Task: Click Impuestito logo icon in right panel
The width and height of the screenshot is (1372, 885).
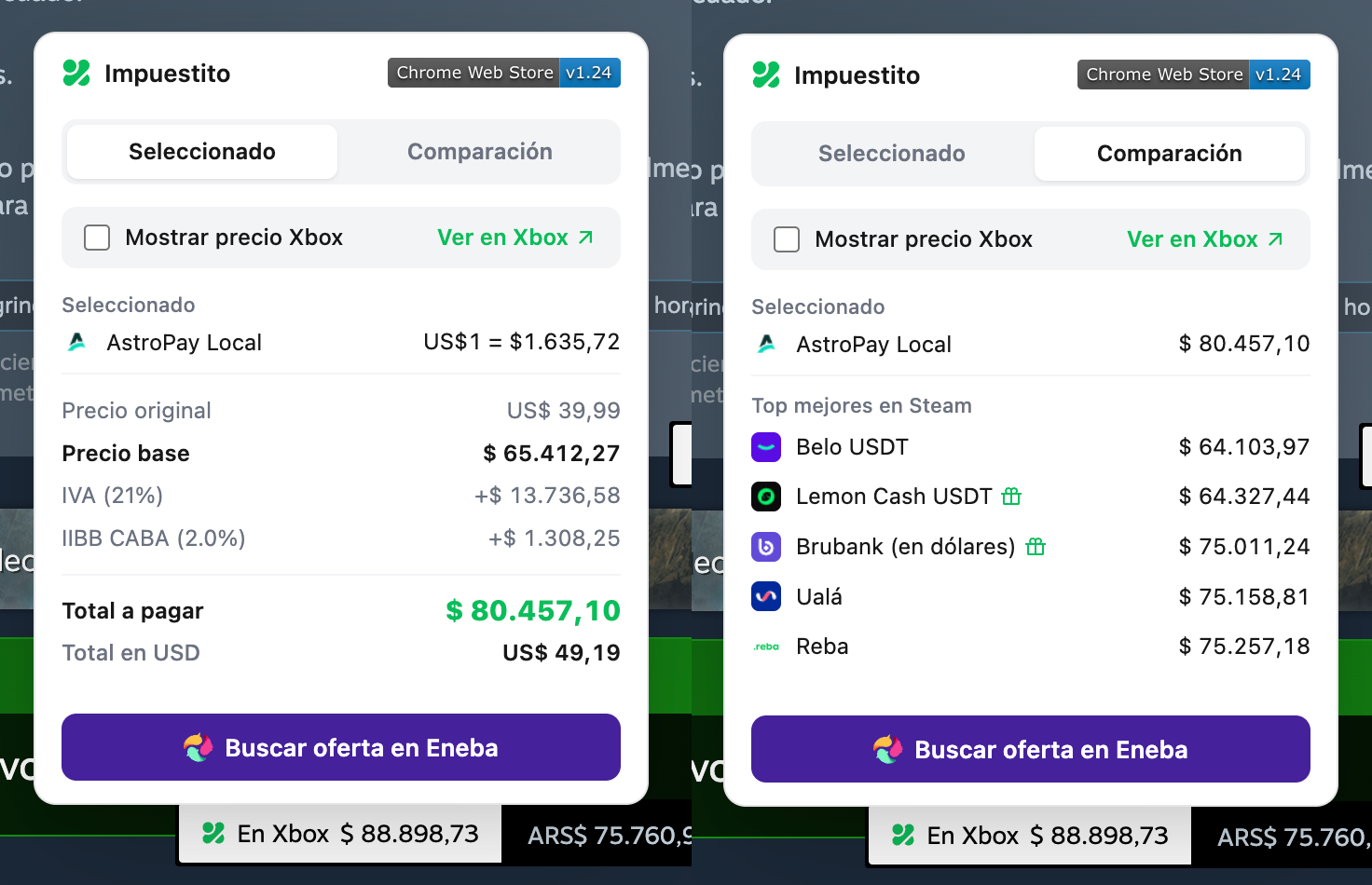Action: coord(766,75)
